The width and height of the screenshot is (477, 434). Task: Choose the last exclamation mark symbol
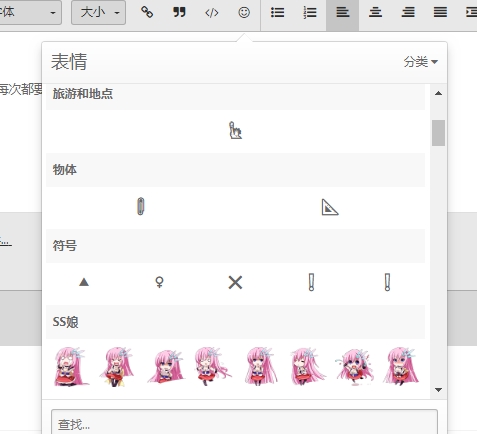[387, 282]
